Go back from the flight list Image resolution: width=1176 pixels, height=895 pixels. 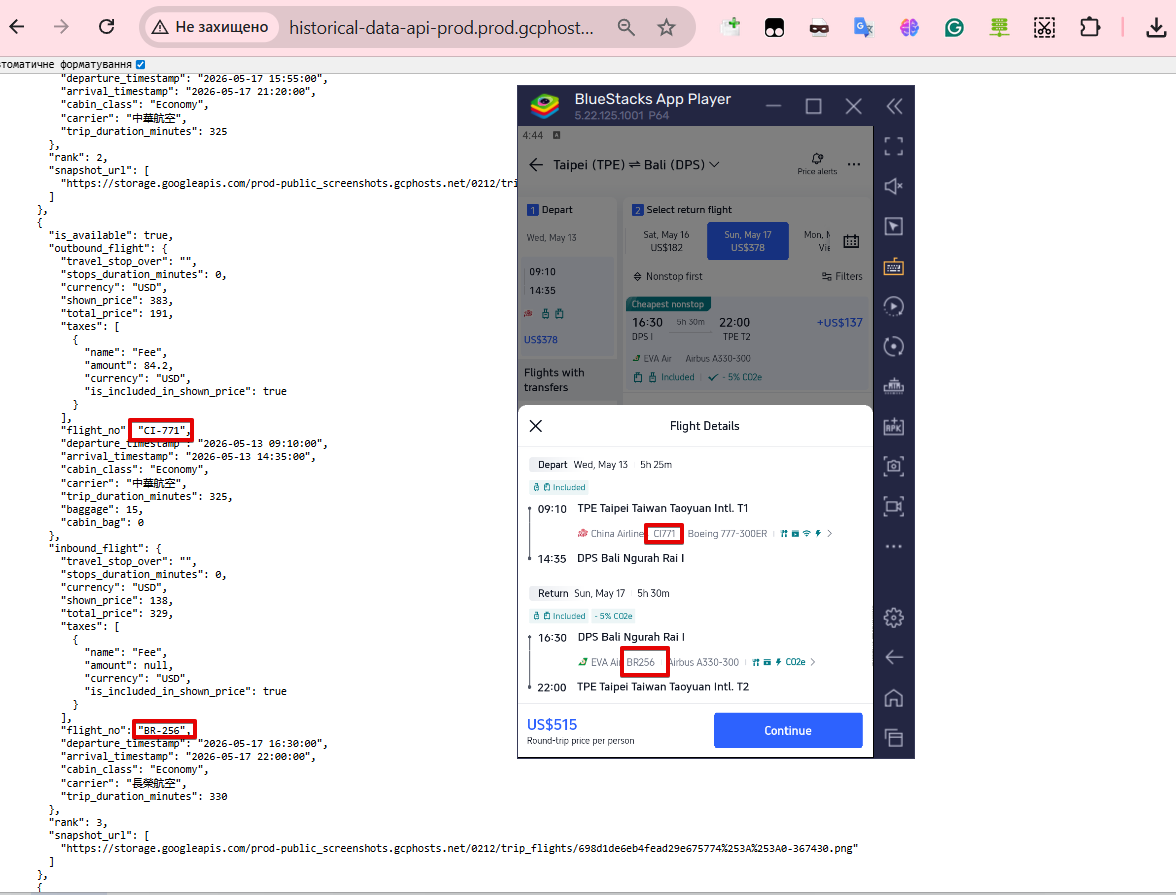536,164
